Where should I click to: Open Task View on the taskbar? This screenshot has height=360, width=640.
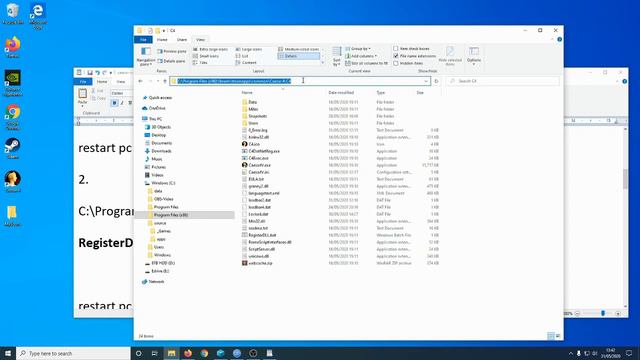(155, 353)
